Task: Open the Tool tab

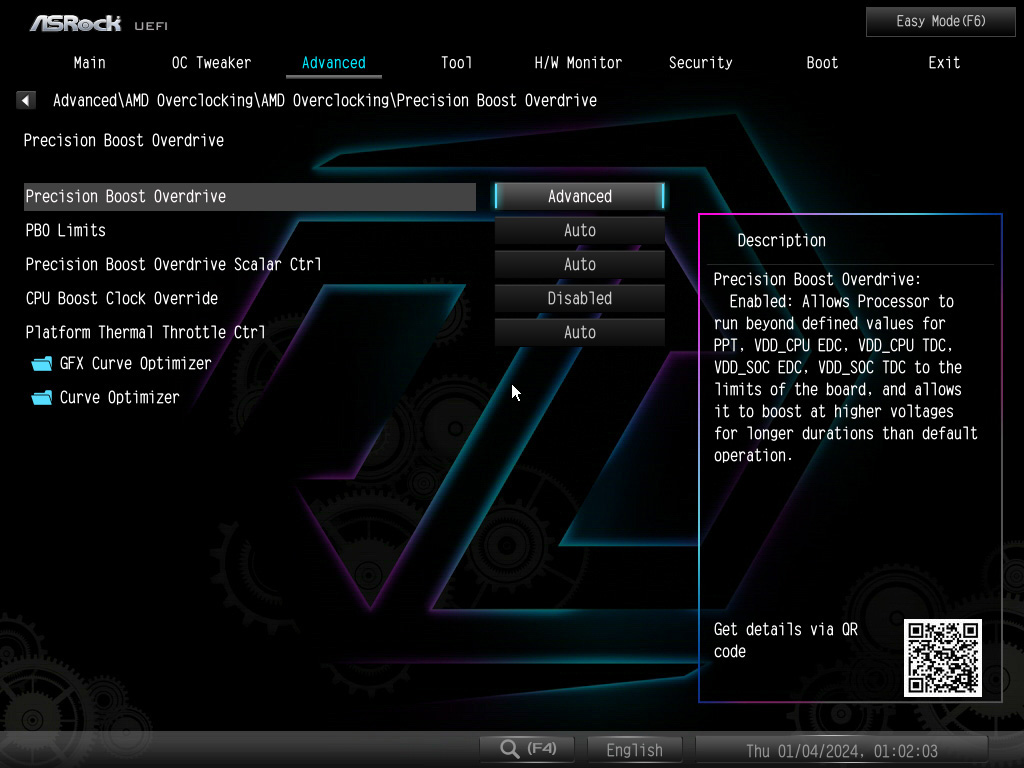Action: tap(456, 63)
